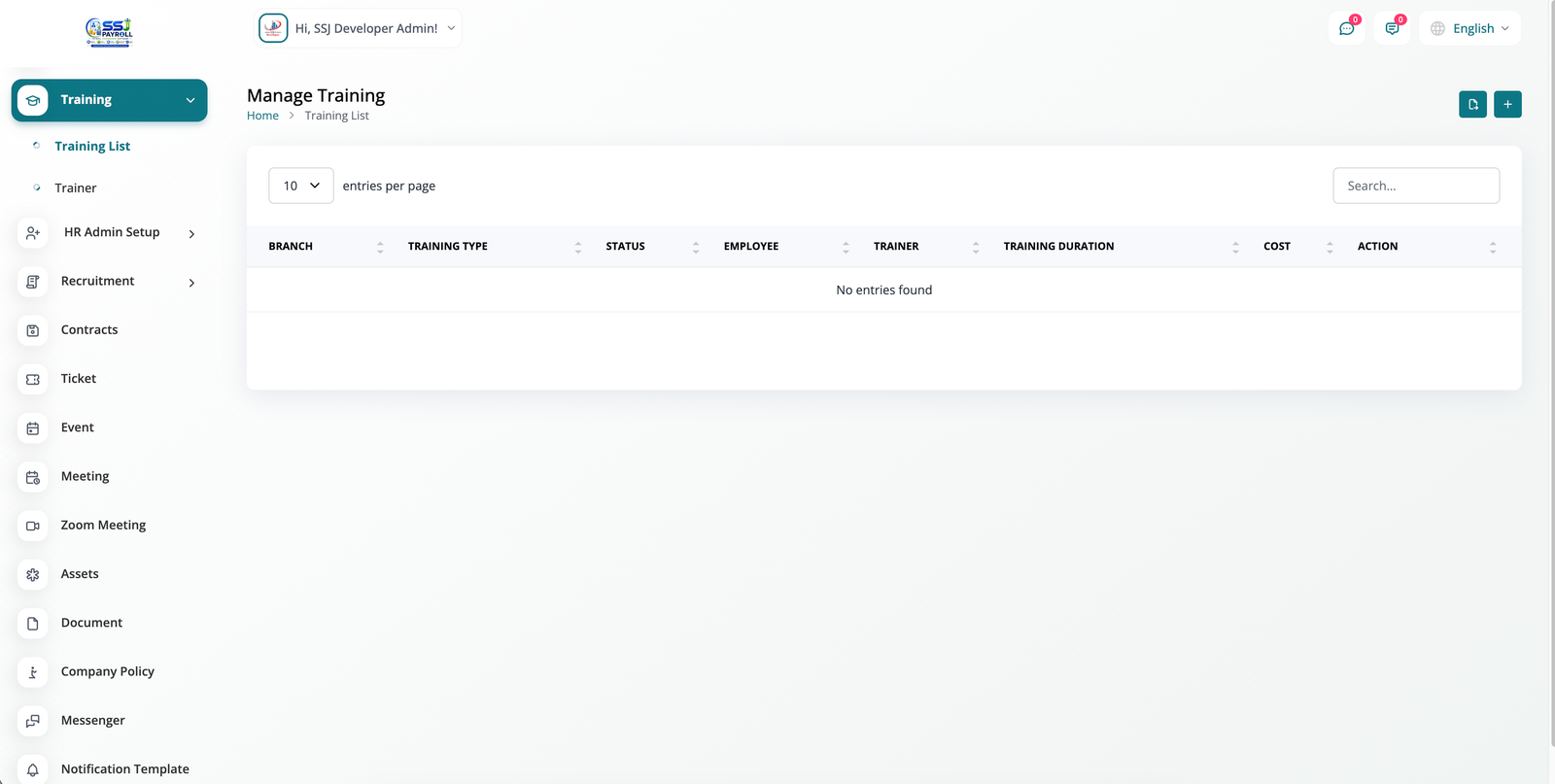Click the Contracts sidebar icon

(33, 330)
